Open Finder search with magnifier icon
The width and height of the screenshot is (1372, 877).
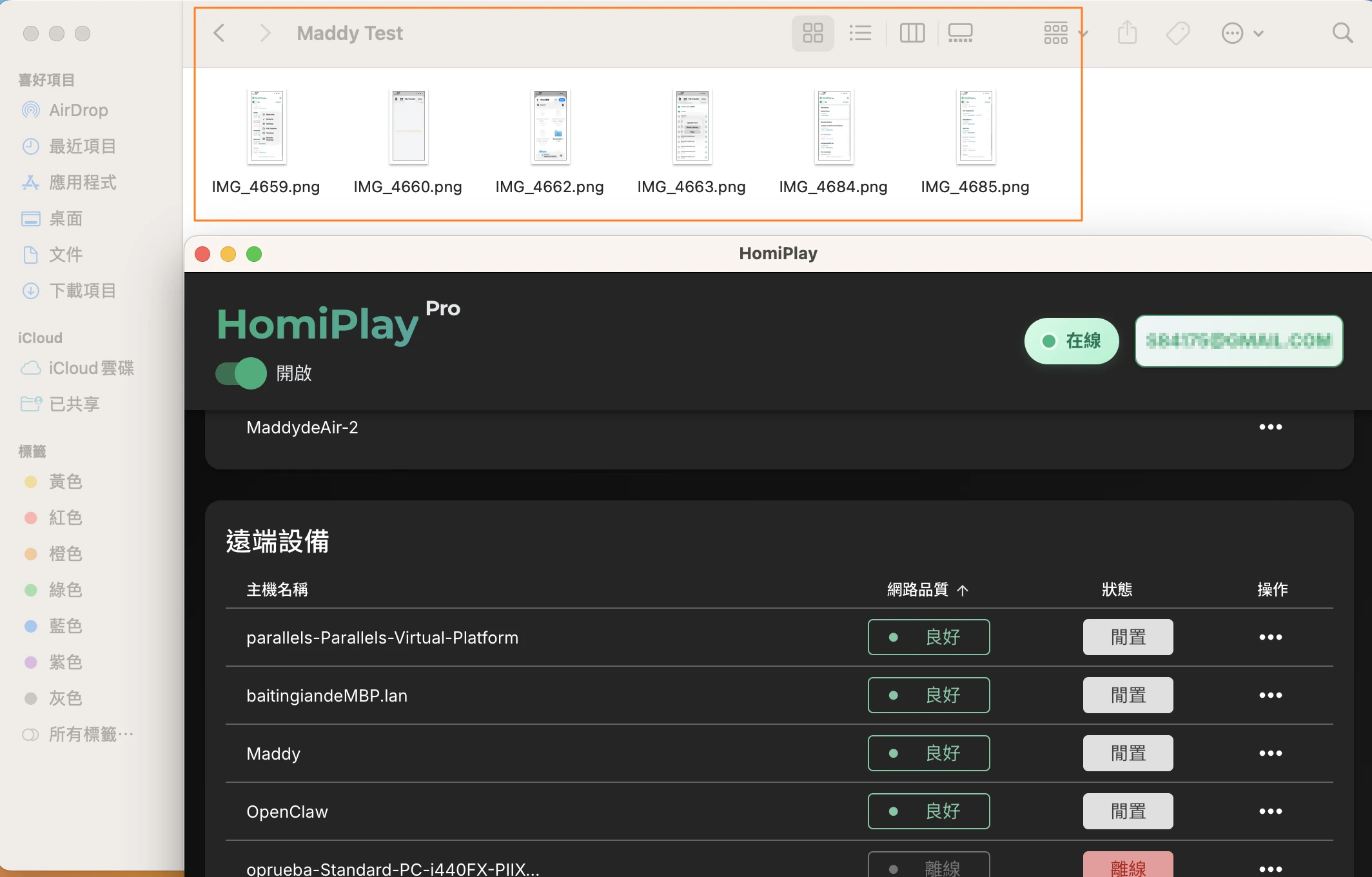[1342, 33]
